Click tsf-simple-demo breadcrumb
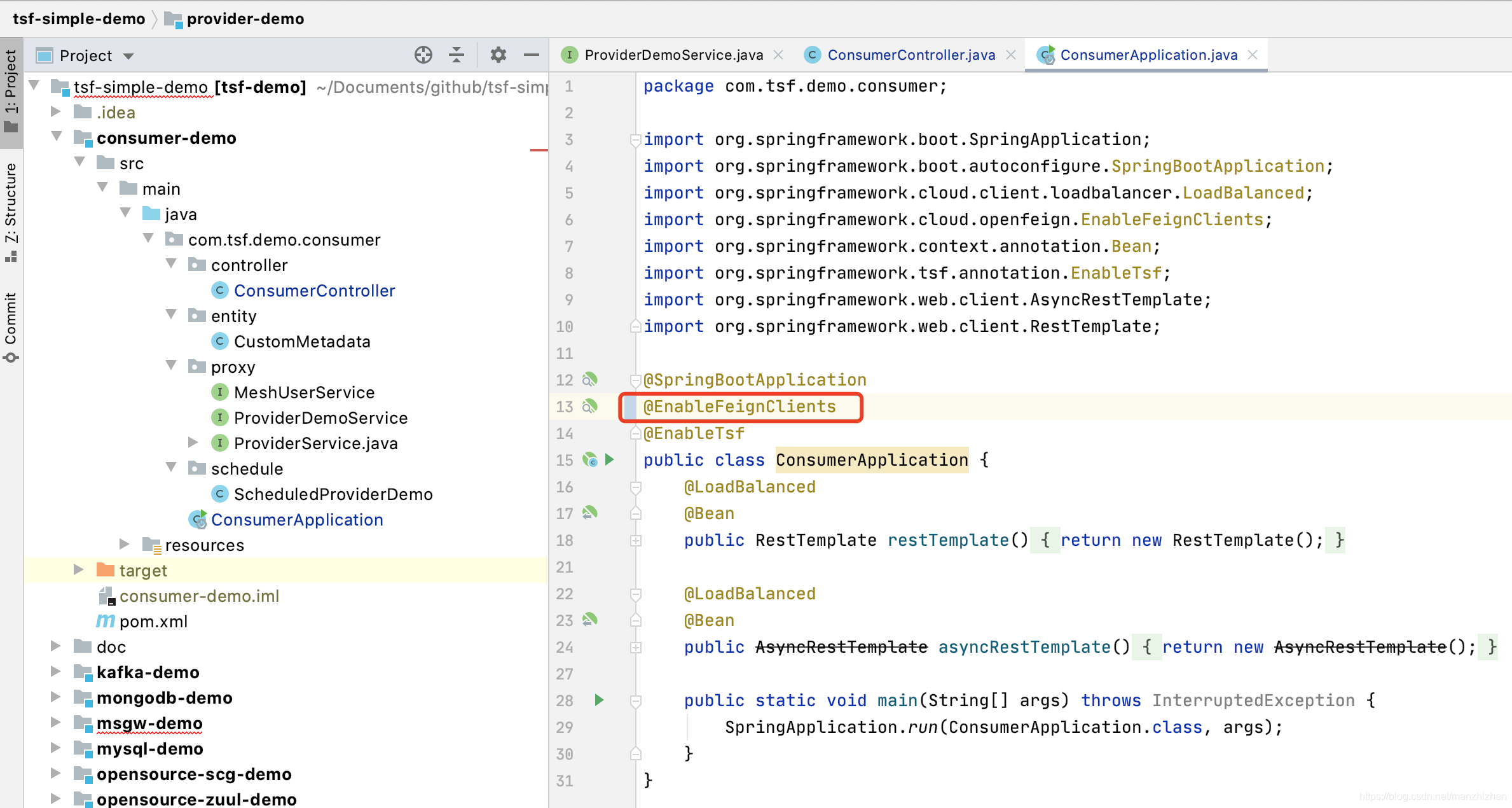The width and height of the screenshot is (1512, 808). point(79,18)
